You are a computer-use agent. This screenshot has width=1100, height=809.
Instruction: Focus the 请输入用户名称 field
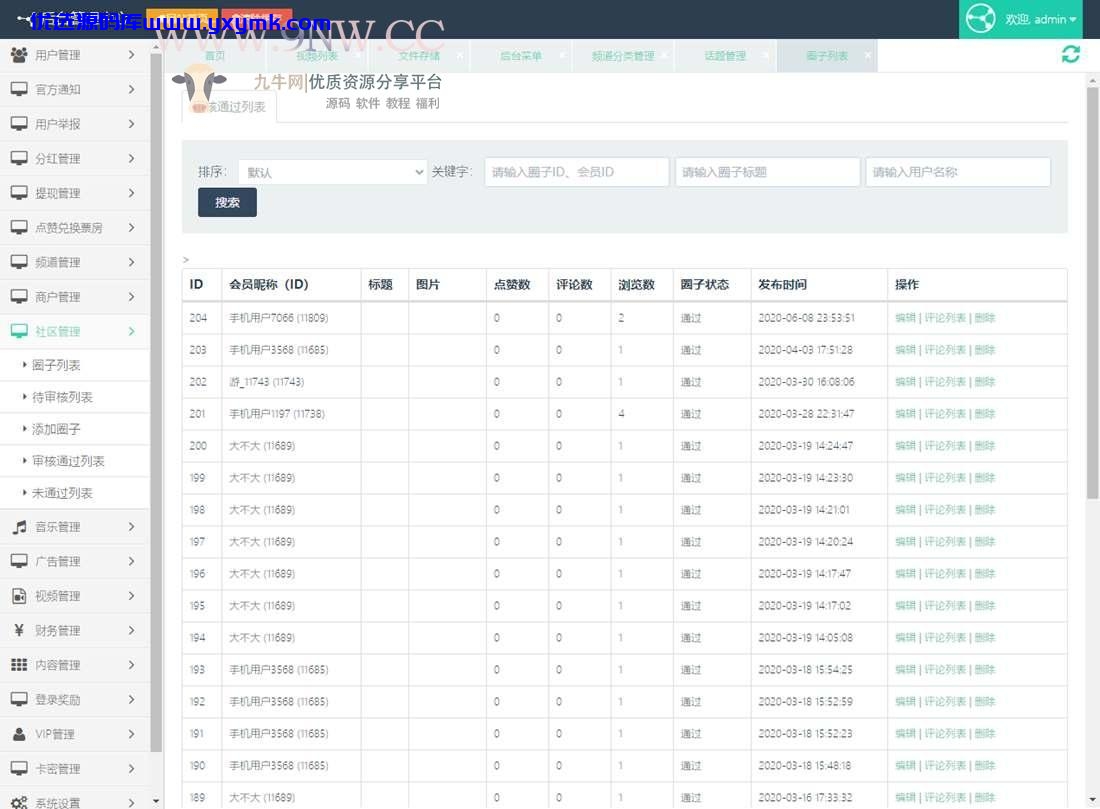tap(958, 172)
